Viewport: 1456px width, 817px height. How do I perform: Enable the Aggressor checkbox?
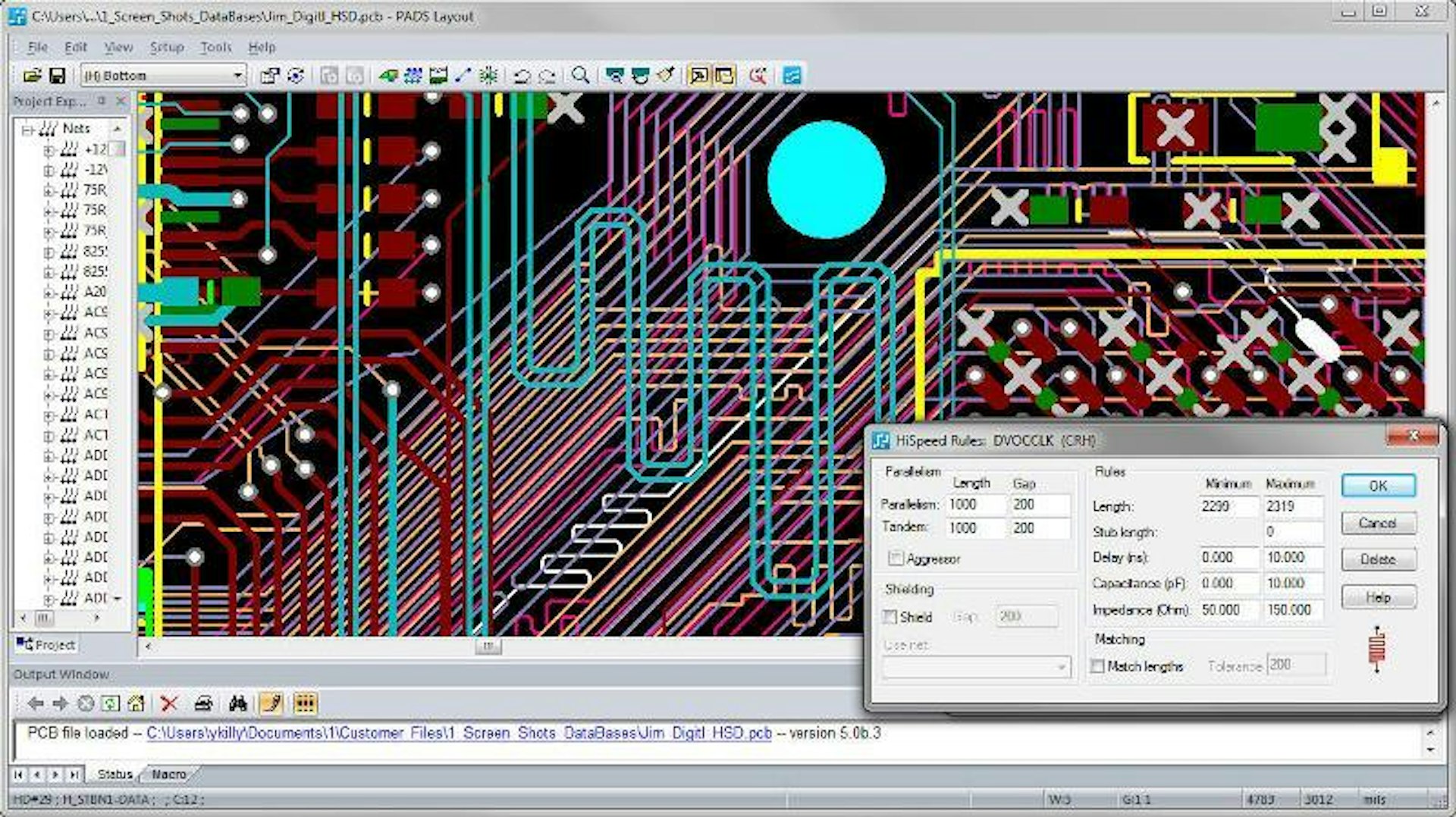tap(896, 559)
